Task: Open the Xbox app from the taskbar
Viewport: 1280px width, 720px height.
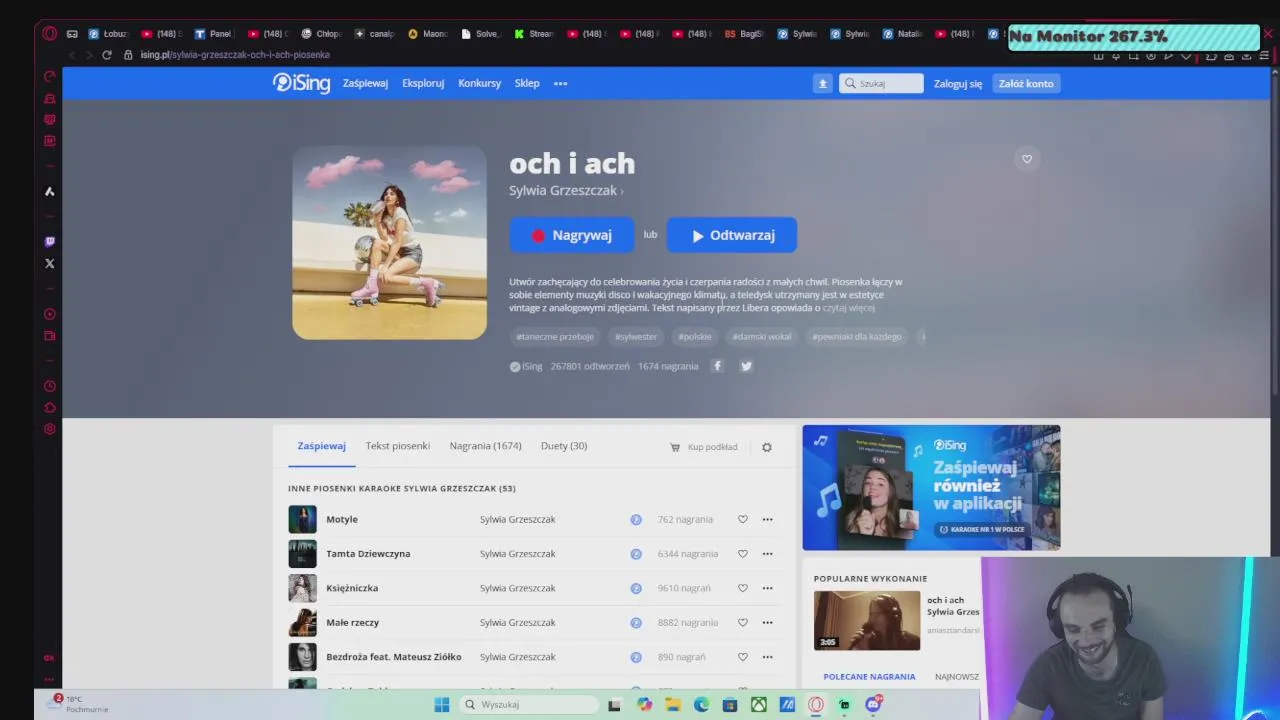Action: click(759, 705)
